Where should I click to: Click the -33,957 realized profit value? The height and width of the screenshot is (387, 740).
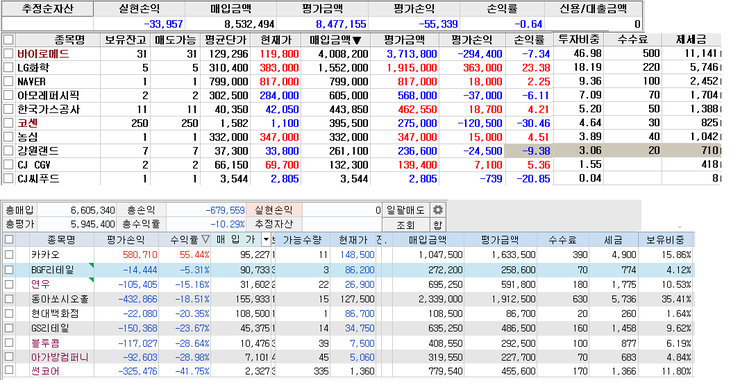163,24
